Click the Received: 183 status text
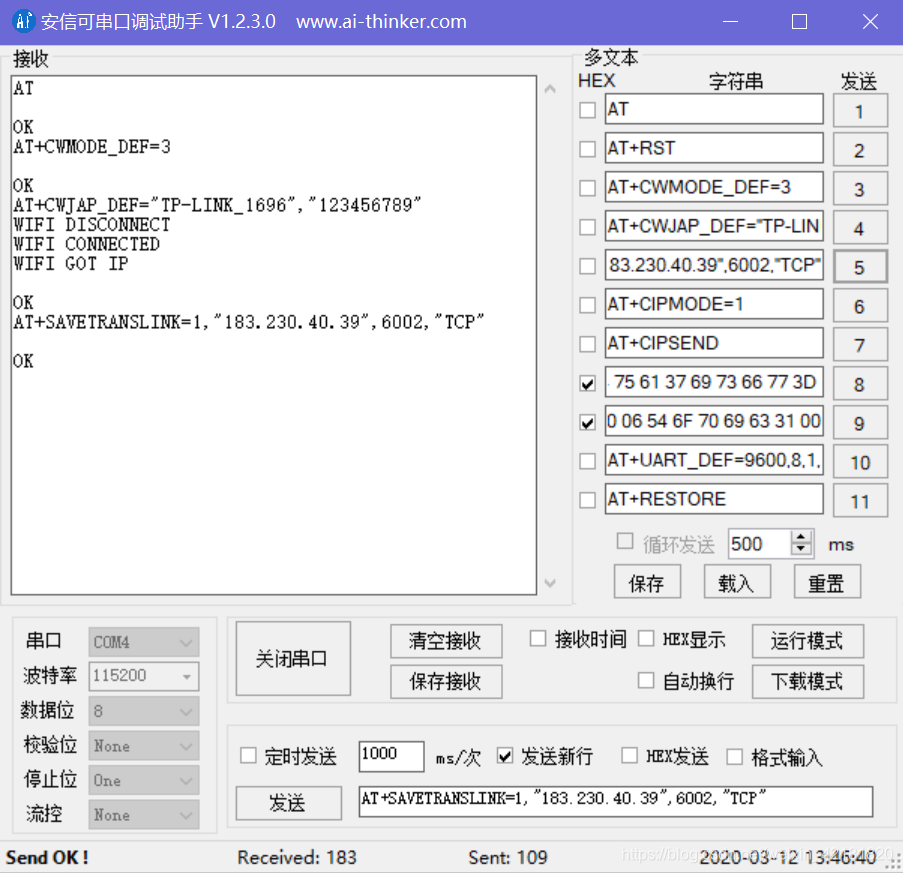 [x=297, y=857]
